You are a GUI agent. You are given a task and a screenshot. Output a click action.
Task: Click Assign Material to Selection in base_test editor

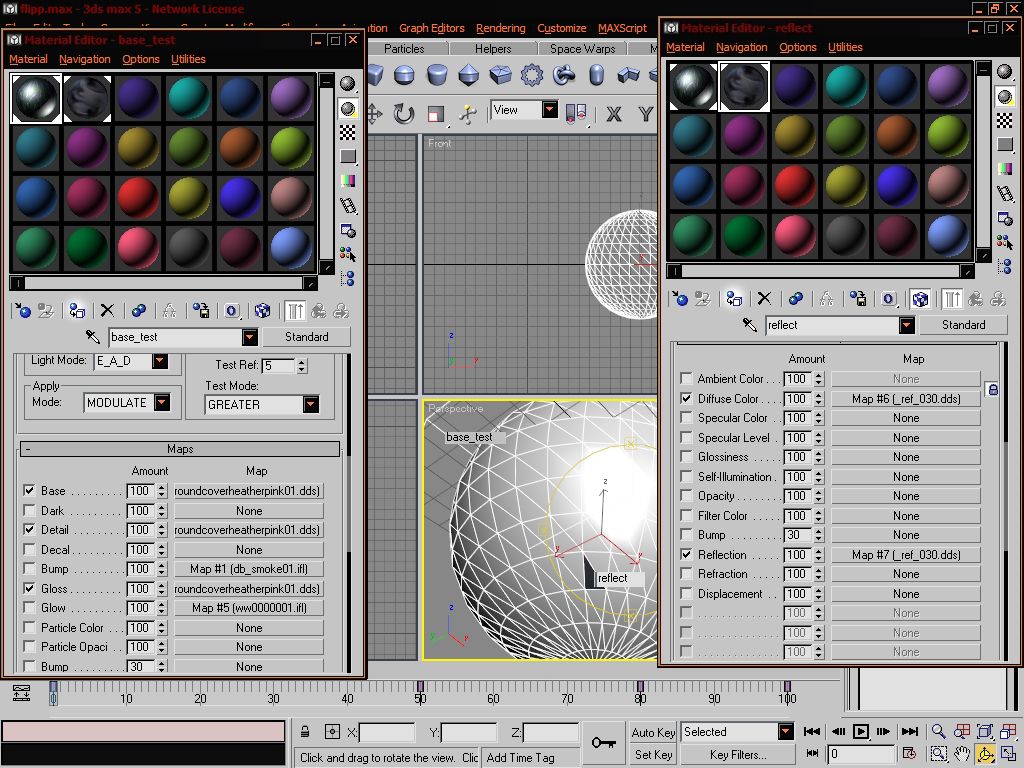tap(77, 311)
